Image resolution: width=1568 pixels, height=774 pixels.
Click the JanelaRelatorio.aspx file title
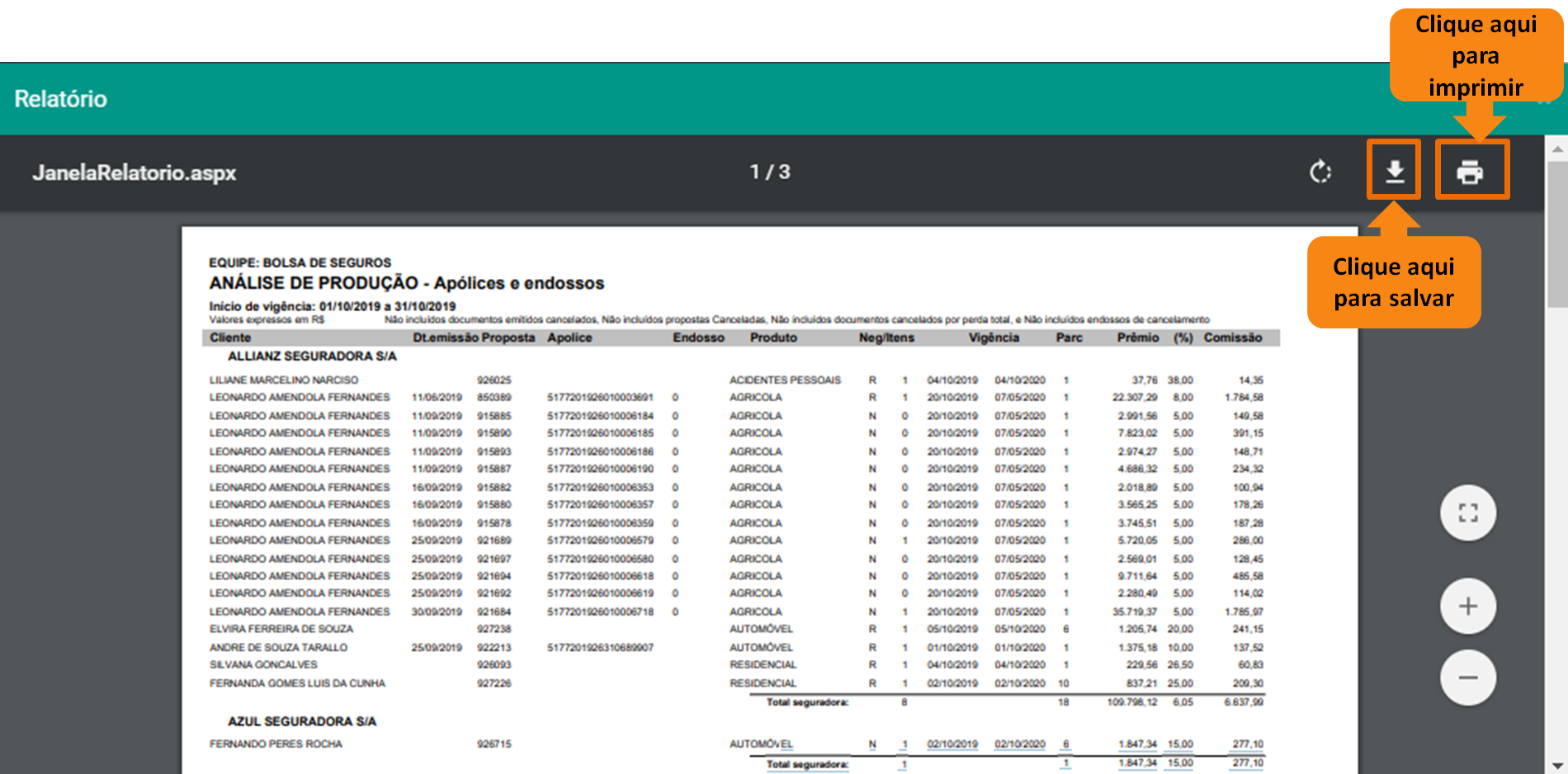coord(135,172)
